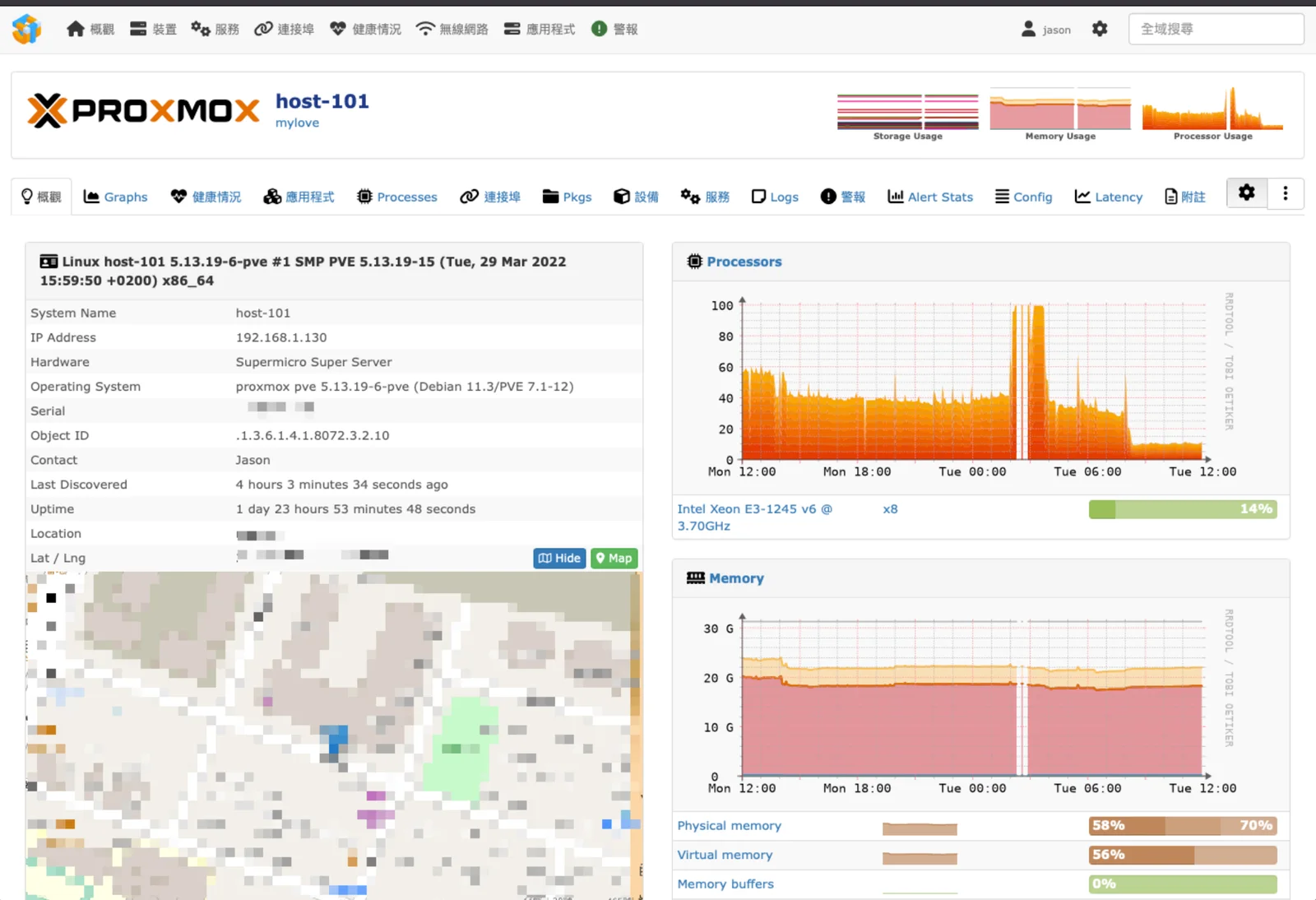Switch to the 設備 inventory tab
This screenshot has width=1316, height=900.
point(637,197)
